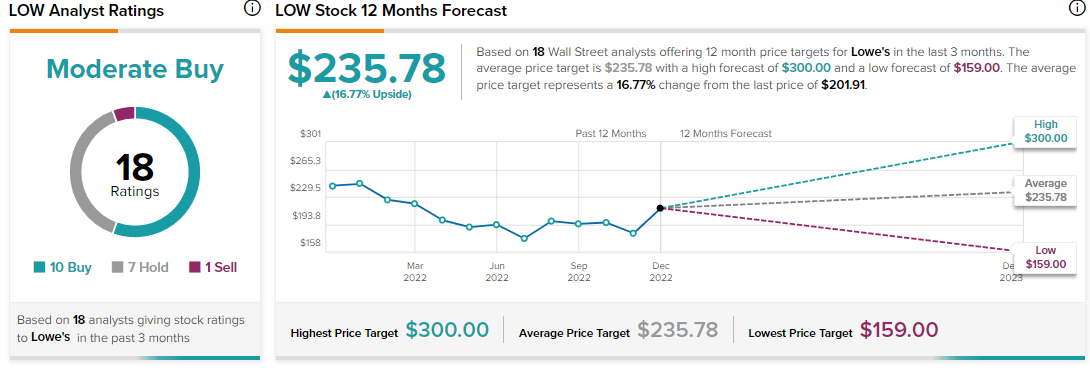Click Average Price Target value at bottom
Screen dimensions: 1090x368
click(x=676, y=330)
